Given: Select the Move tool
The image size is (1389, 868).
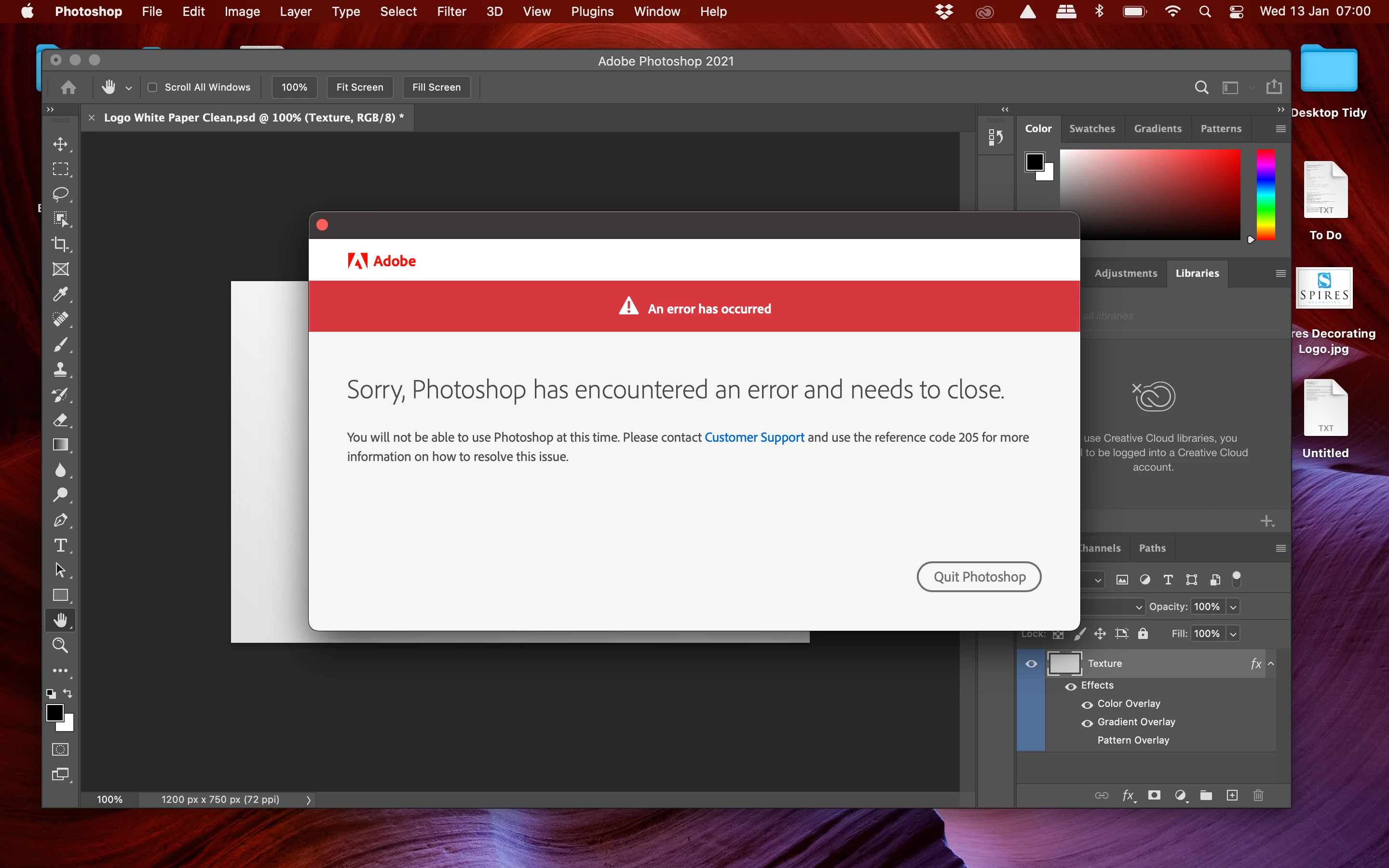Looking at the screenshot, I should [60, 144].
